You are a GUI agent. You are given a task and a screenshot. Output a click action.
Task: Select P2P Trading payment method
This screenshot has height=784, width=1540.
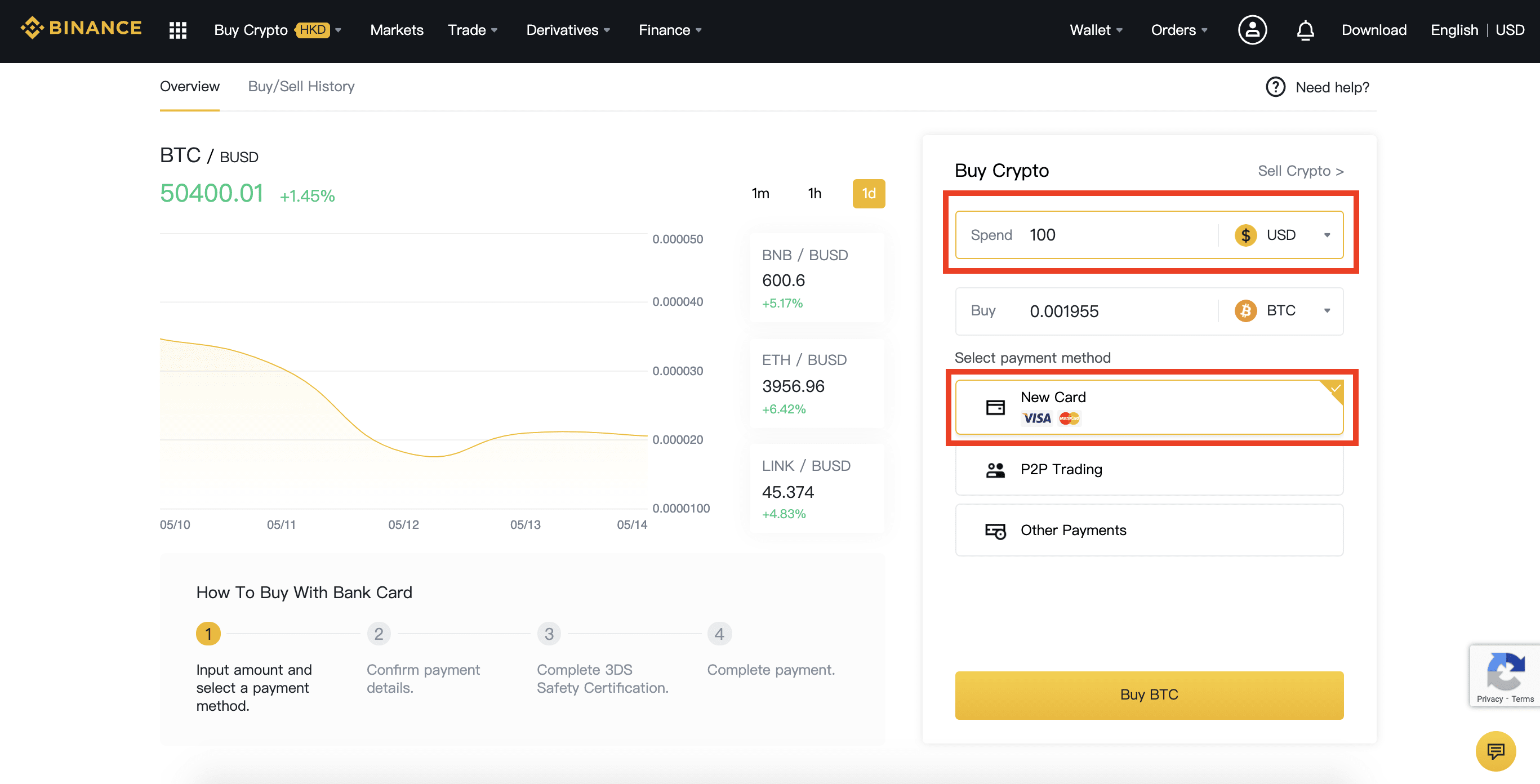point(1149,470)
